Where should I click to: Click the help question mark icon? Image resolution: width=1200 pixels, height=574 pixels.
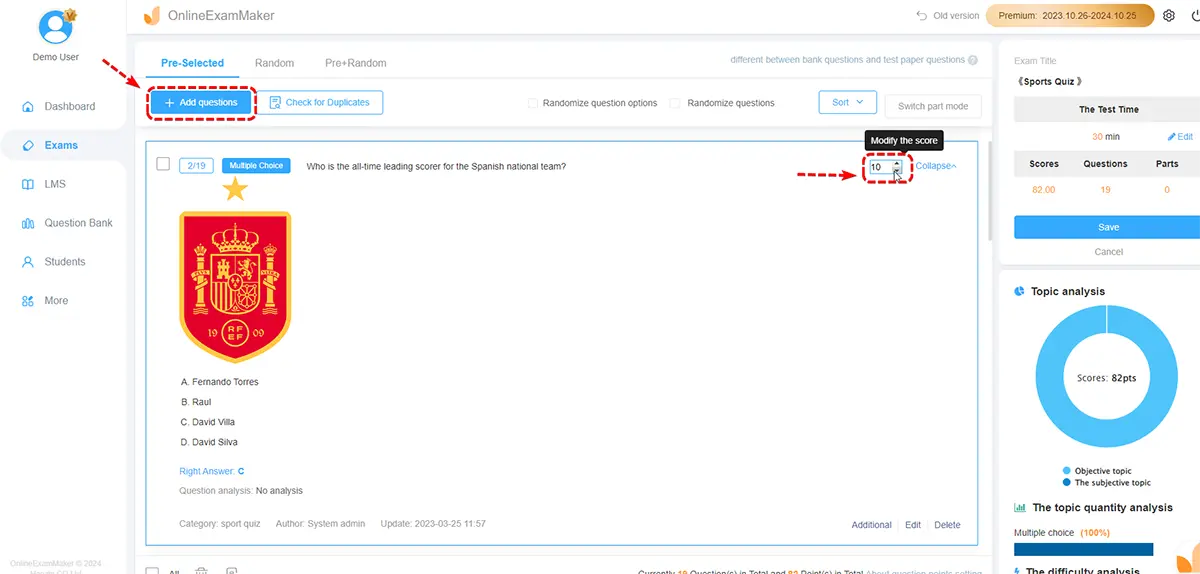(x=972, y=60)
